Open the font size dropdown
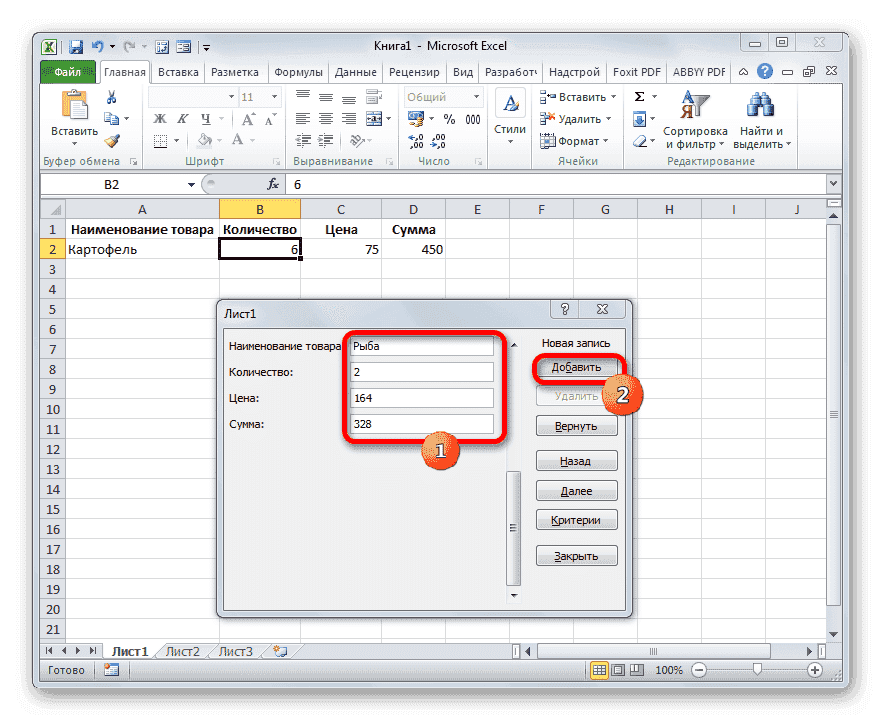882x721 pixels. click(x=275, y=97)
